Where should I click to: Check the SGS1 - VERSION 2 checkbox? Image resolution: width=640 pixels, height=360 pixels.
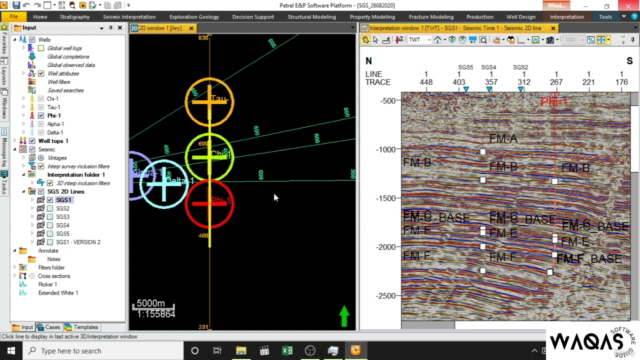50,242
